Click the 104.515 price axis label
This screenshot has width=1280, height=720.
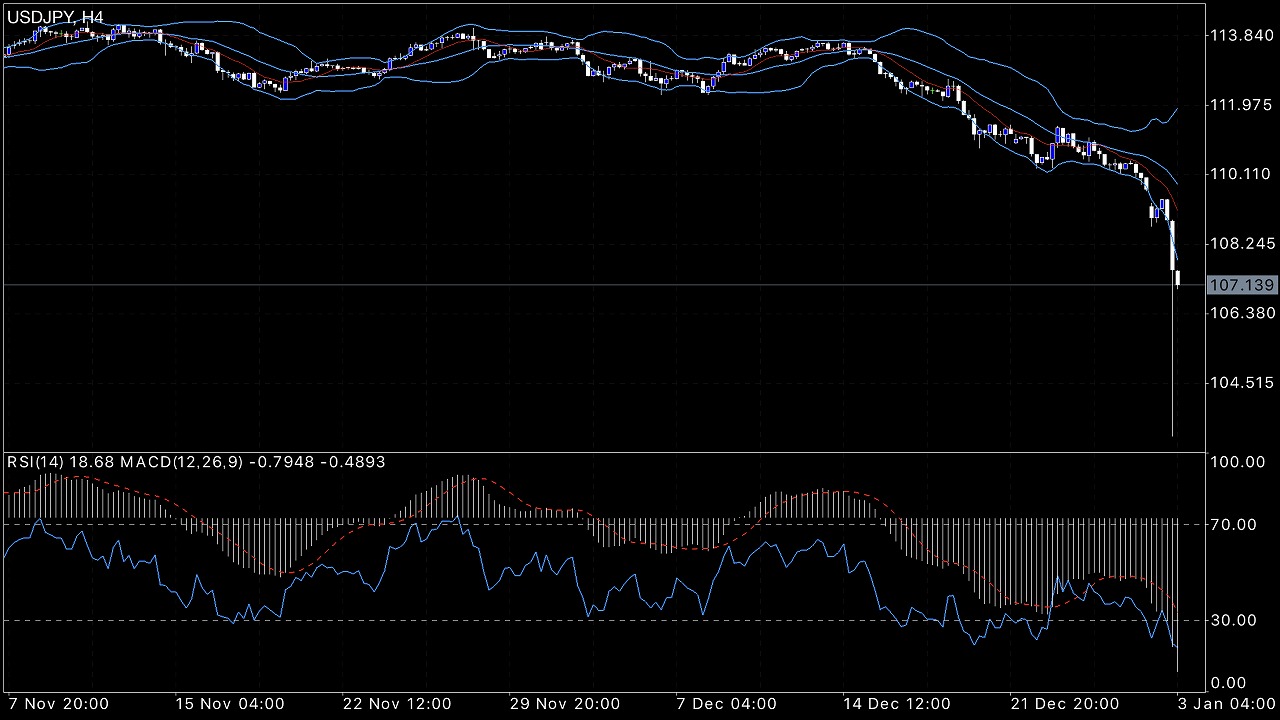tap(1241, 383)
